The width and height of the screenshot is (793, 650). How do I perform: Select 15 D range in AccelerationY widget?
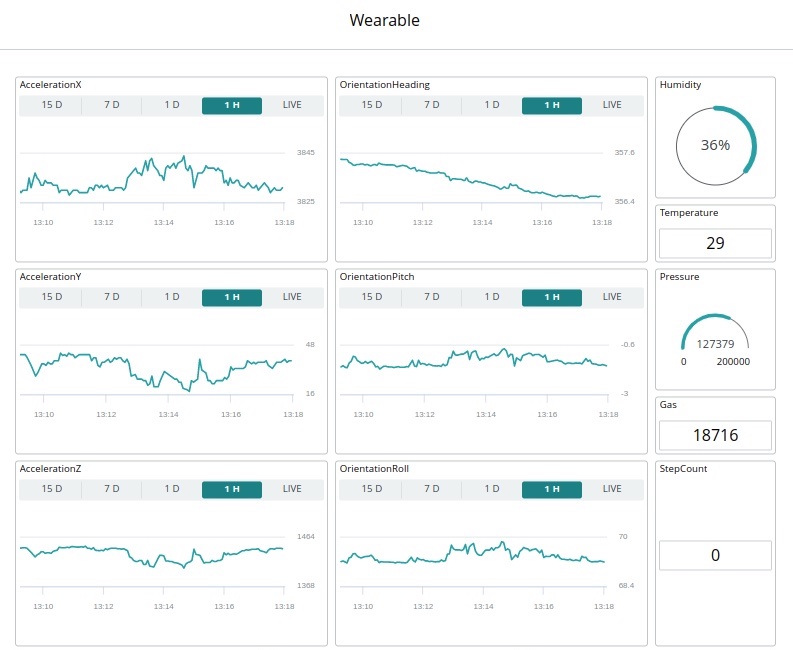52,297
